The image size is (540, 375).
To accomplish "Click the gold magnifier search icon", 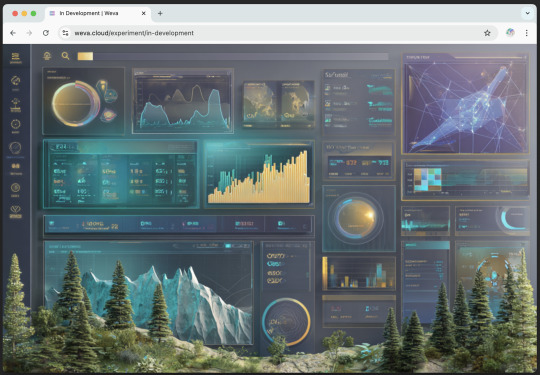I will 65,56.
